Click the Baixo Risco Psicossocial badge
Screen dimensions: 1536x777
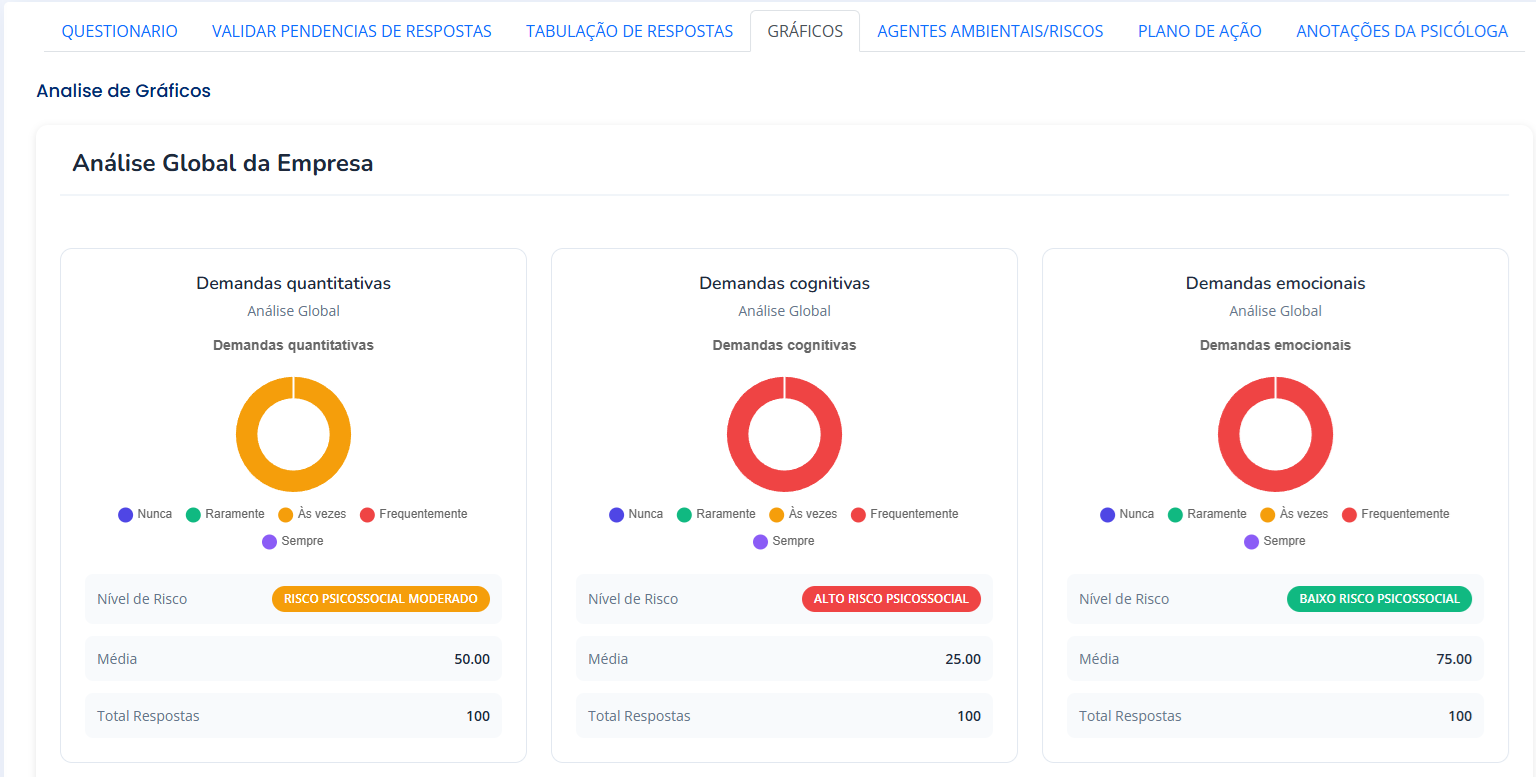click(1379, 599)
